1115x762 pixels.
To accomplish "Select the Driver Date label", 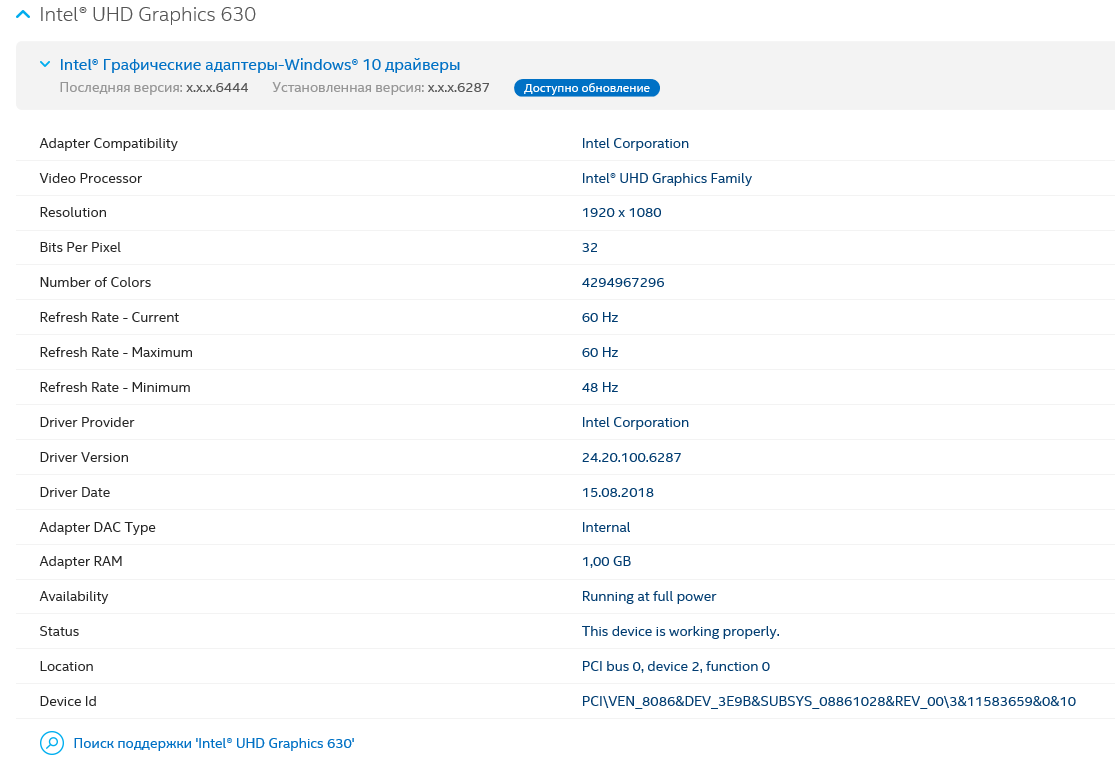I will [75, 492].
